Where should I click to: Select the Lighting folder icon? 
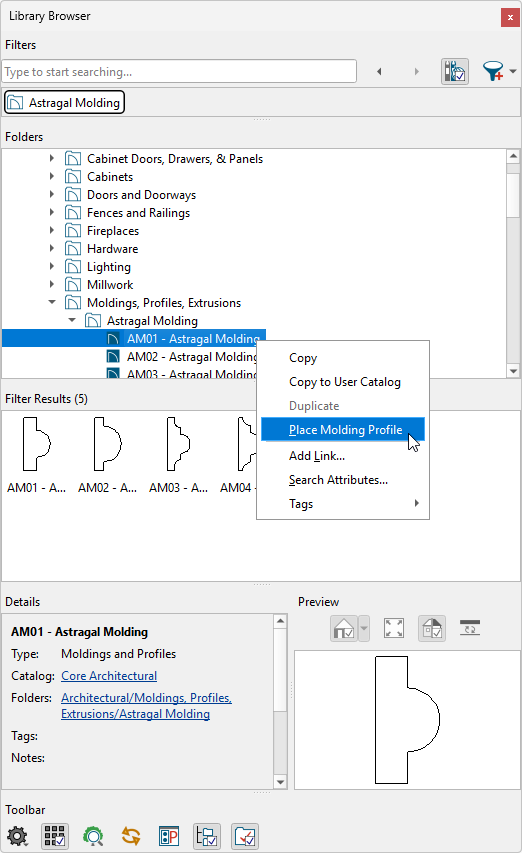(73, 266)
